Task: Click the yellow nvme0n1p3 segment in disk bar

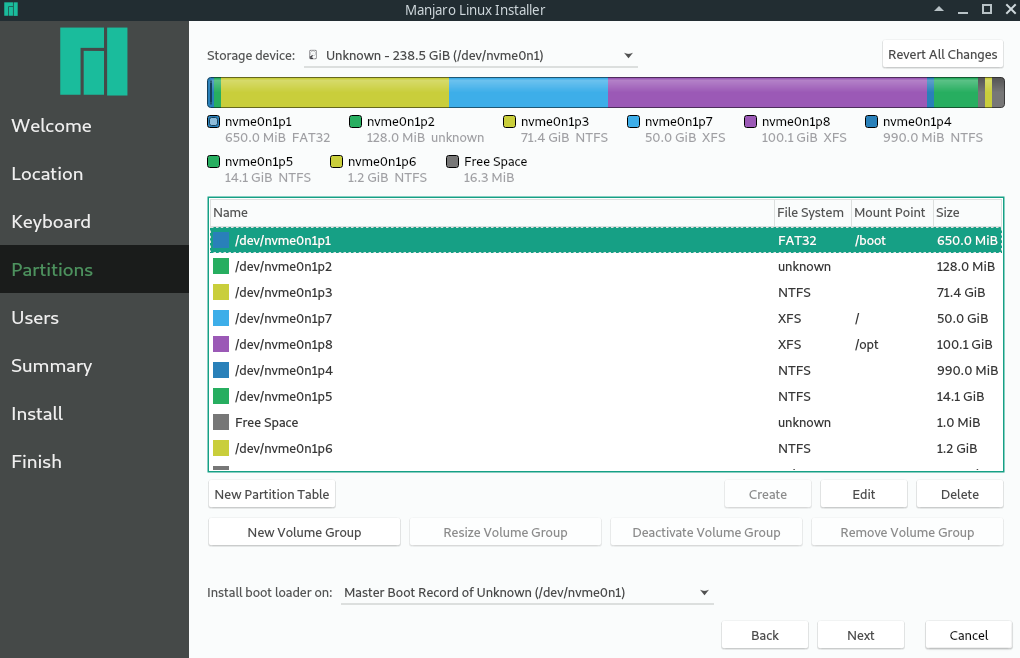Action: [x=335, y=92]
